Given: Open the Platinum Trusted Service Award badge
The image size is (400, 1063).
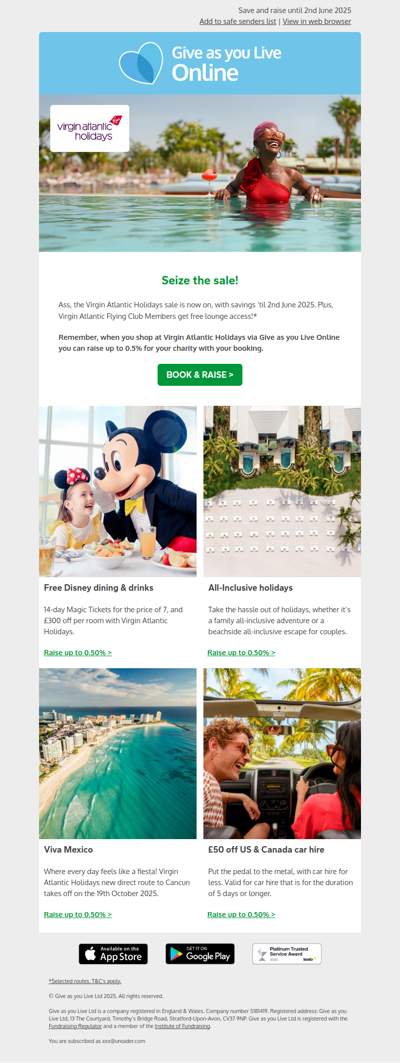Looking at the screenshot, I should [x=287, y=954].
